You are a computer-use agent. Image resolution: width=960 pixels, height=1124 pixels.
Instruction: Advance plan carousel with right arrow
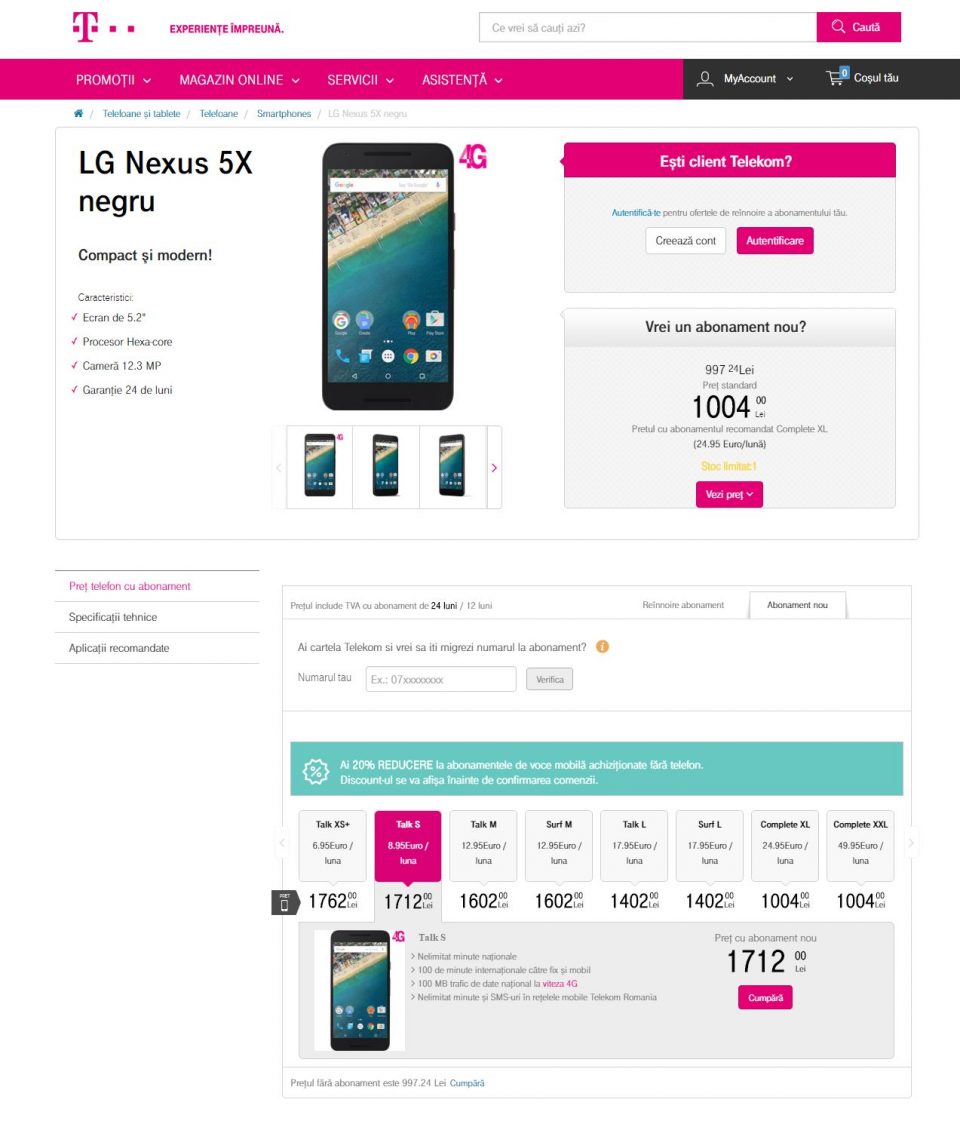[x=911, y=843]
